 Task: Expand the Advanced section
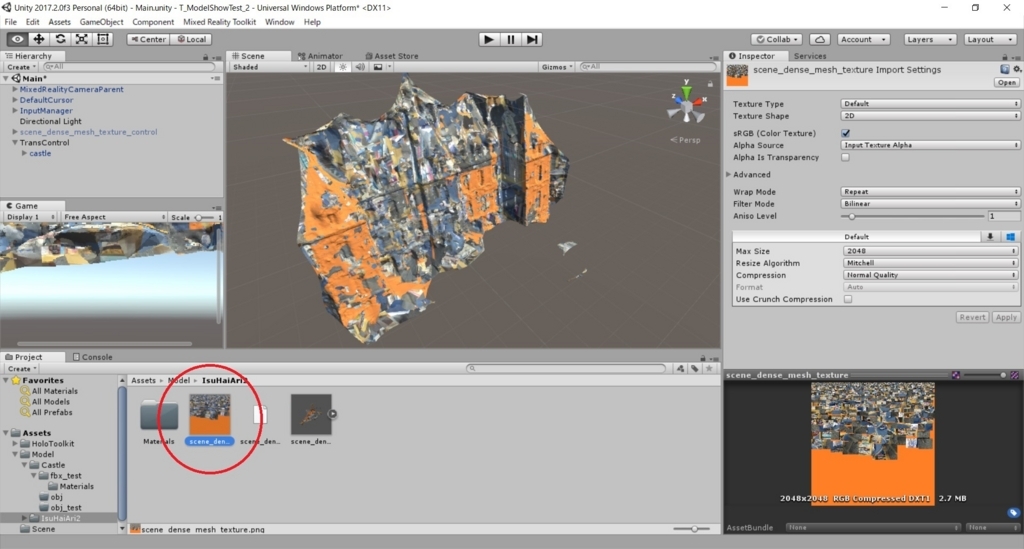(729, 175)
